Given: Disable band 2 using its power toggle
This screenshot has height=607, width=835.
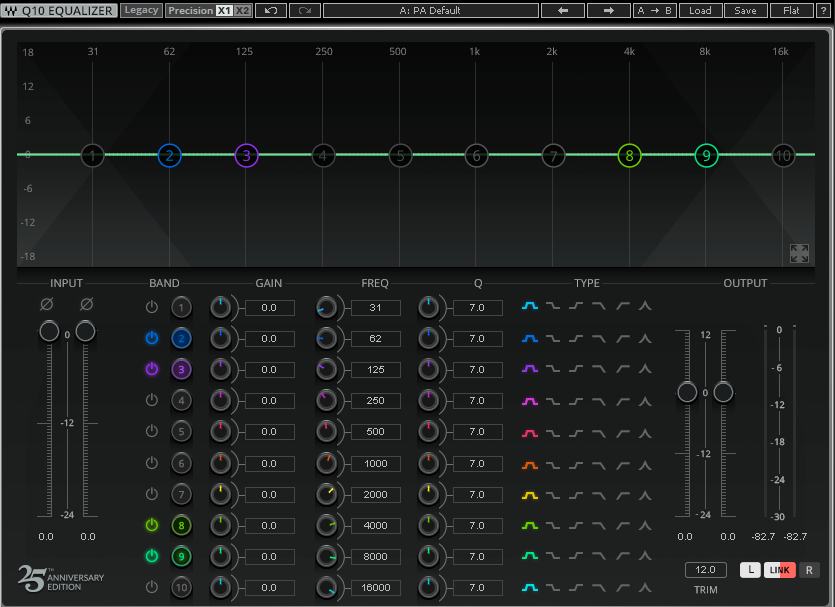Looking at the screenshot, I should tap(151, 338).
